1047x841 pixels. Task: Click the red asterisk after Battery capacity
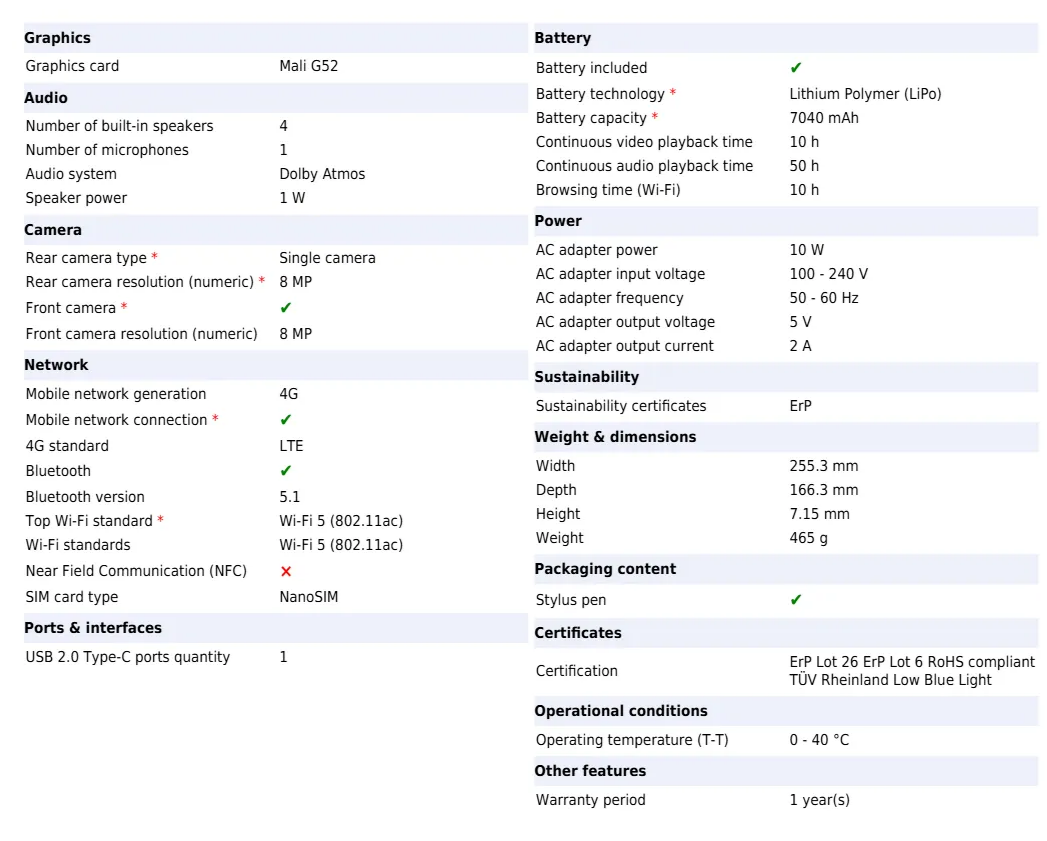pos(655,118)
